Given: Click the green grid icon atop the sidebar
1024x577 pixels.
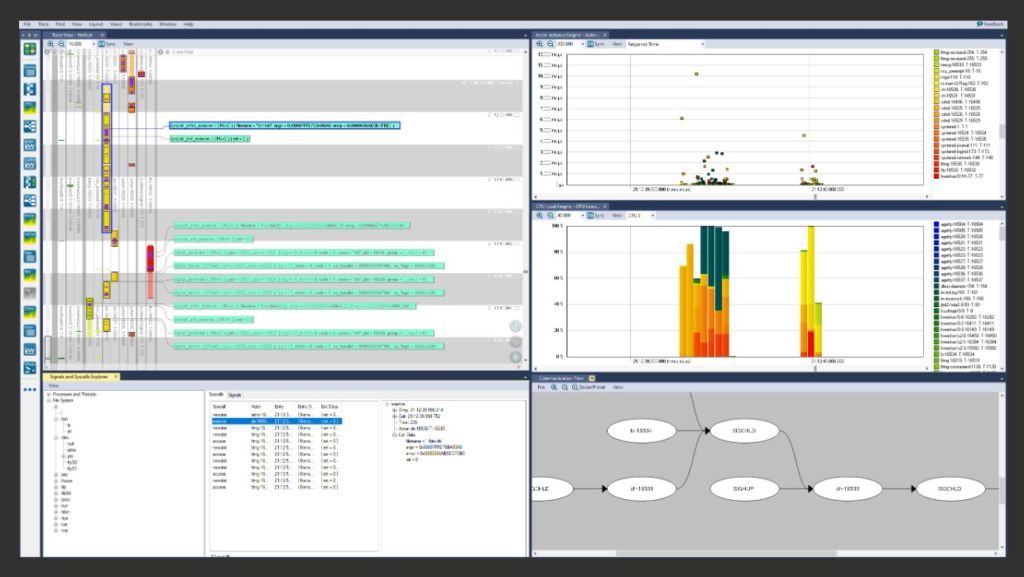Looking at the screenshot, I should pos(29,49).
